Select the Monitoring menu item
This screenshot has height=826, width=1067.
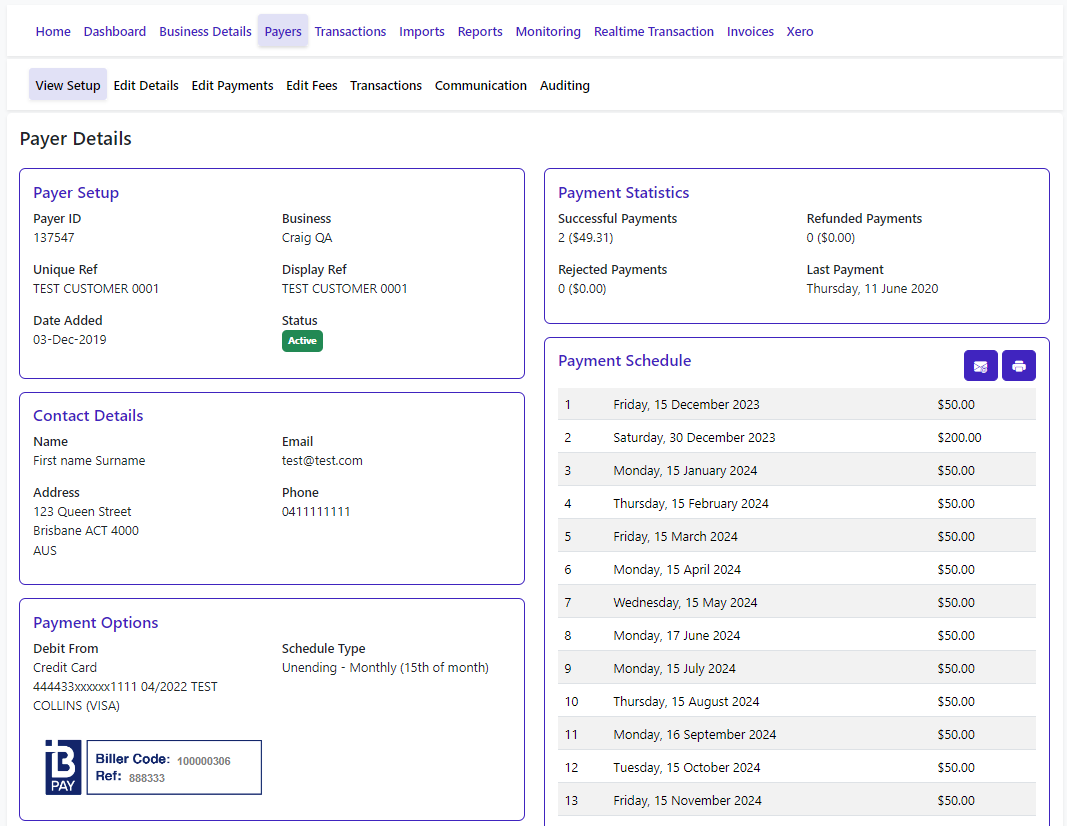(x=548, y=32)
